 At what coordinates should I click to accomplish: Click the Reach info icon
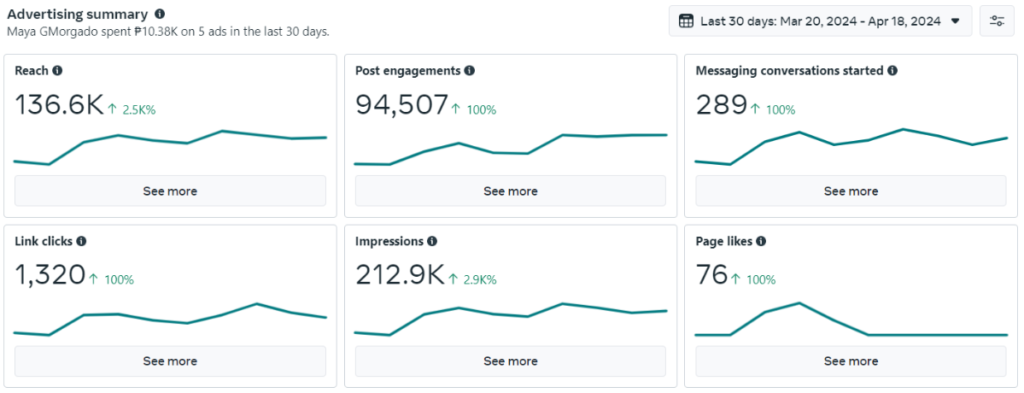pyautogui.click(x=57, y=71)
